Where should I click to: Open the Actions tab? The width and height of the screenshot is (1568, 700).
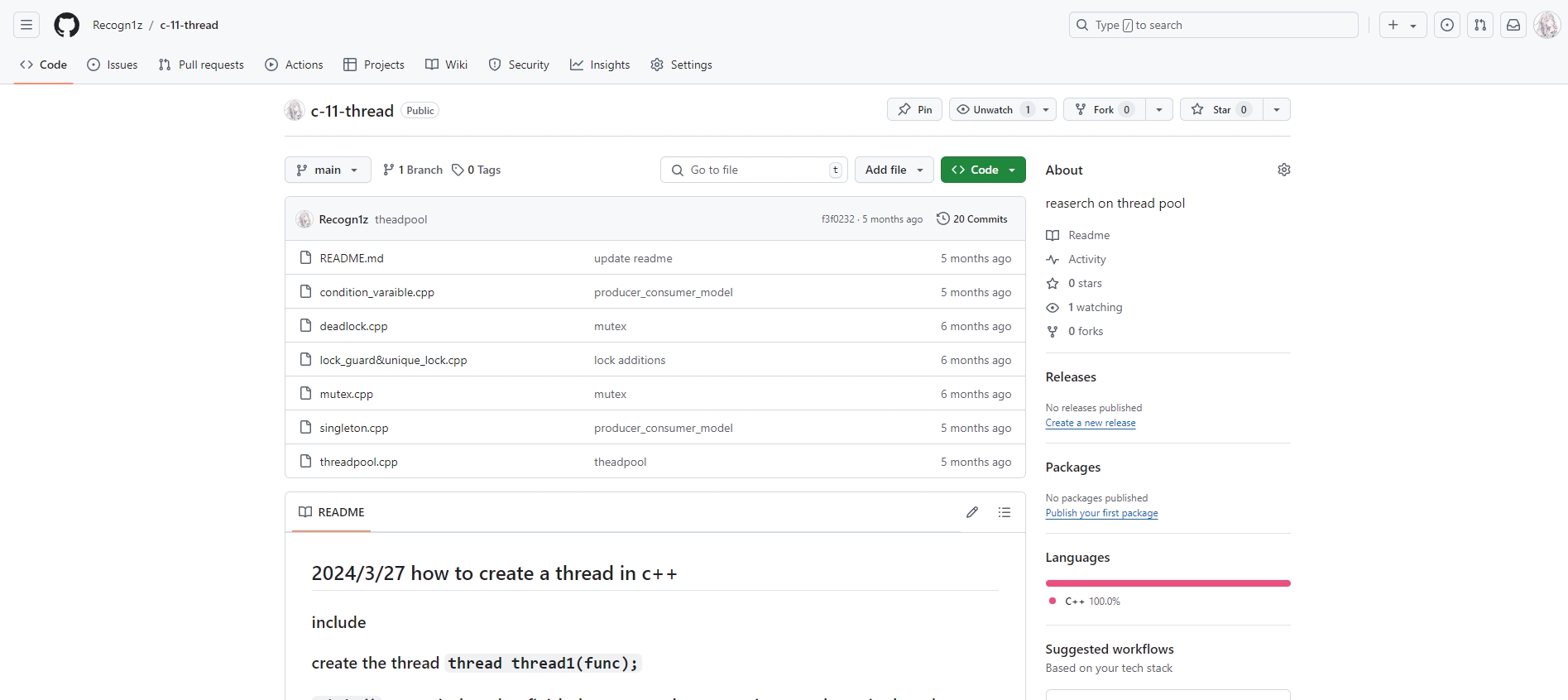coord(294,65)
